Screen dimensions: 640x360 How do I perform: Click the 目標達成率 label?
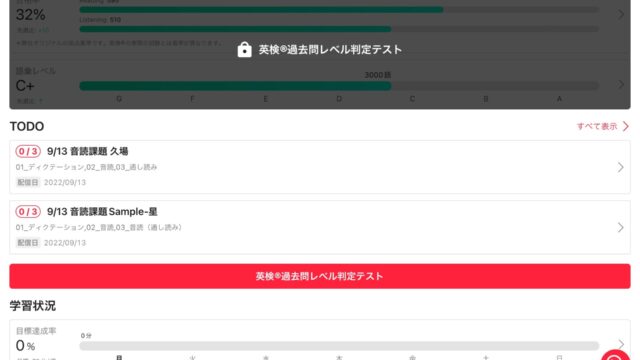36,331
